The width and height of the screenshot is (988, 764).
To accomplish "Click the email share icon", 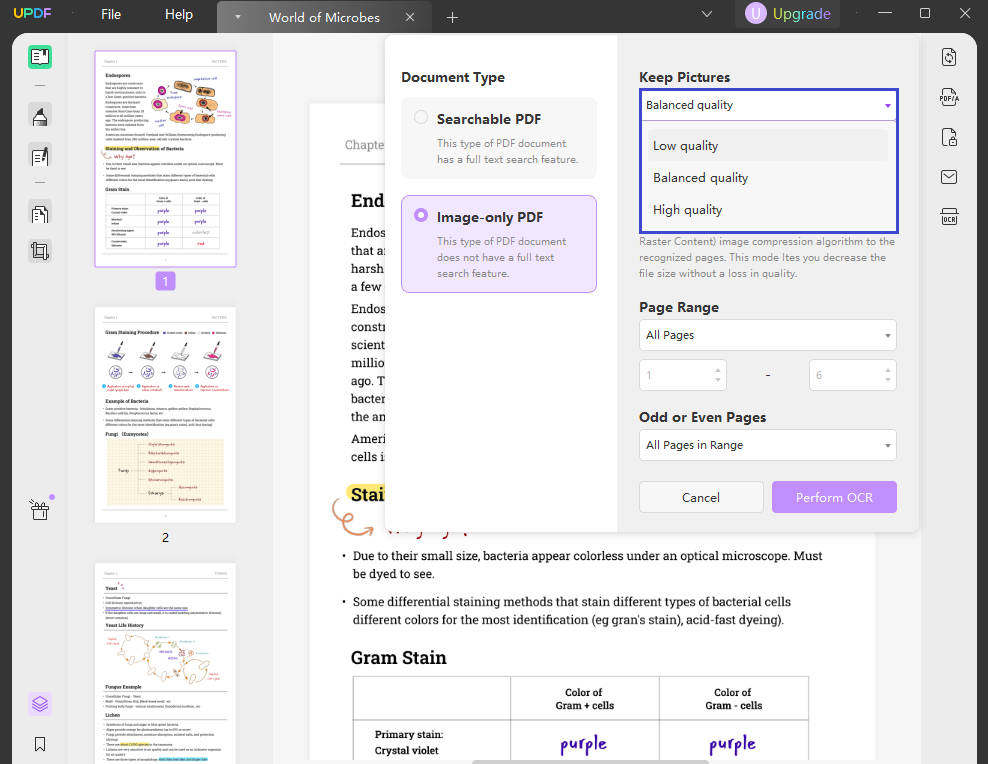I will point(948,177).
